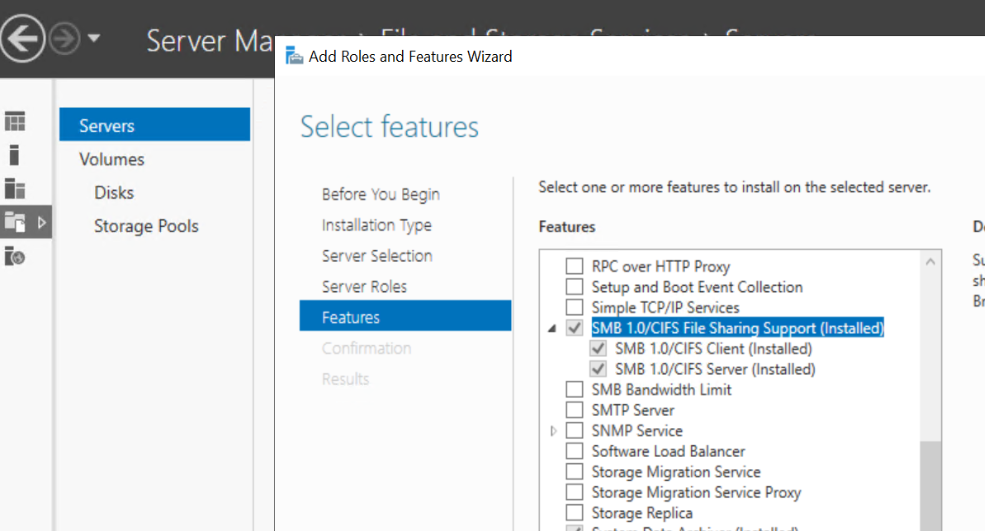Enable the Storage Replica checkbox
This screenshot has height=531, width=985.
(x=574, y=512)
